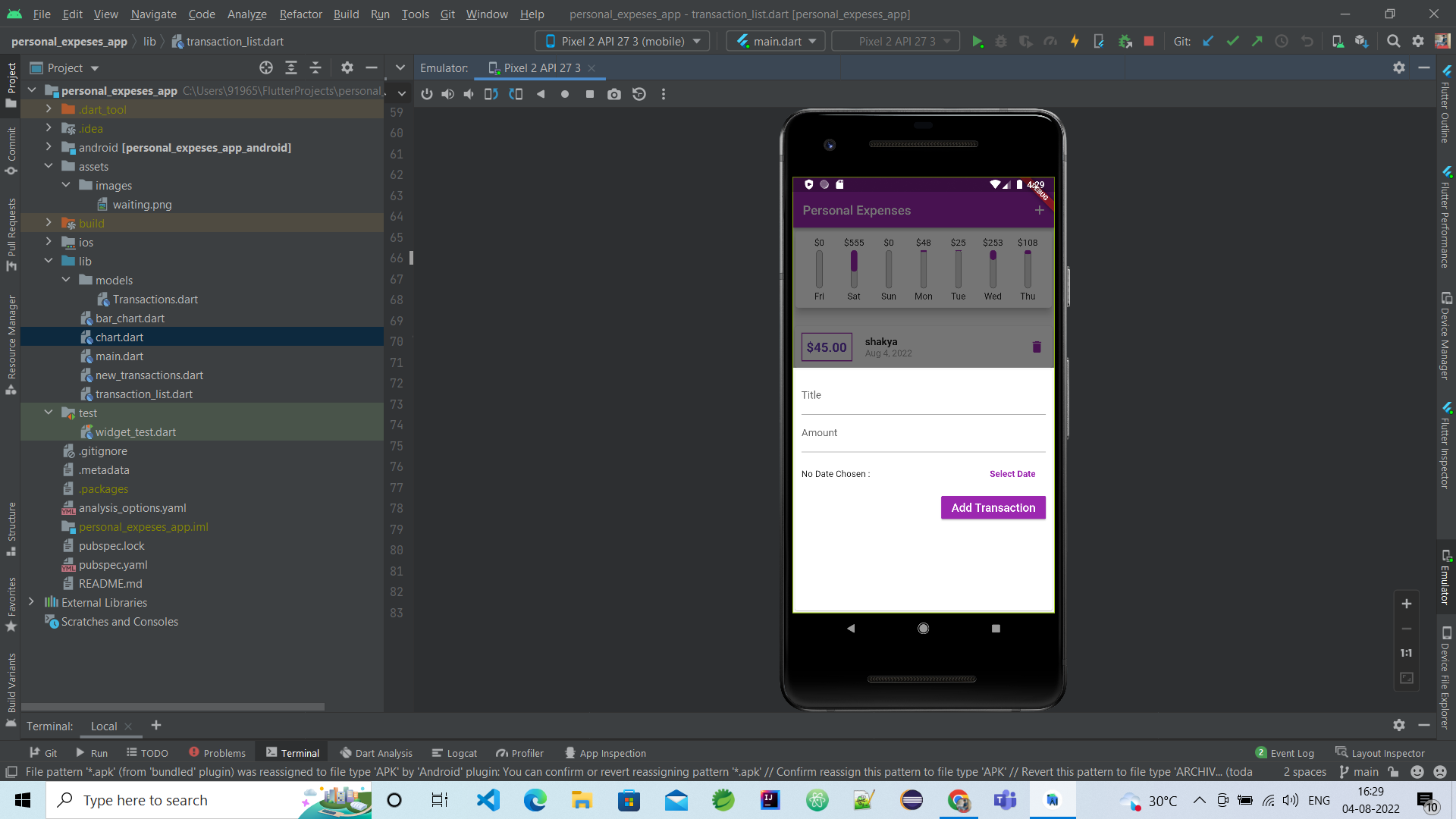Toggle the Flutter Inspector side panel
The width and height of the screenshot is (1456, 819).
1445,445
